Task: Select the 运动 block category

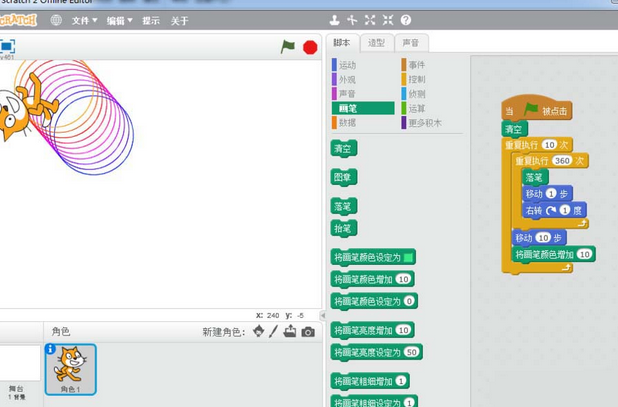Action: pyautogui.click(x=348, y=65)
